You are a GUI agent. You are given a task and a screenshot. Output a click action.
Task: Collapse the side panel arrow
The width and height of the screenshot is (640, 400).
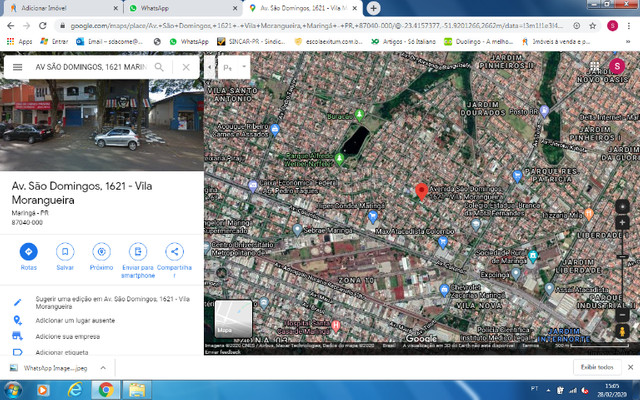(209, 67)
